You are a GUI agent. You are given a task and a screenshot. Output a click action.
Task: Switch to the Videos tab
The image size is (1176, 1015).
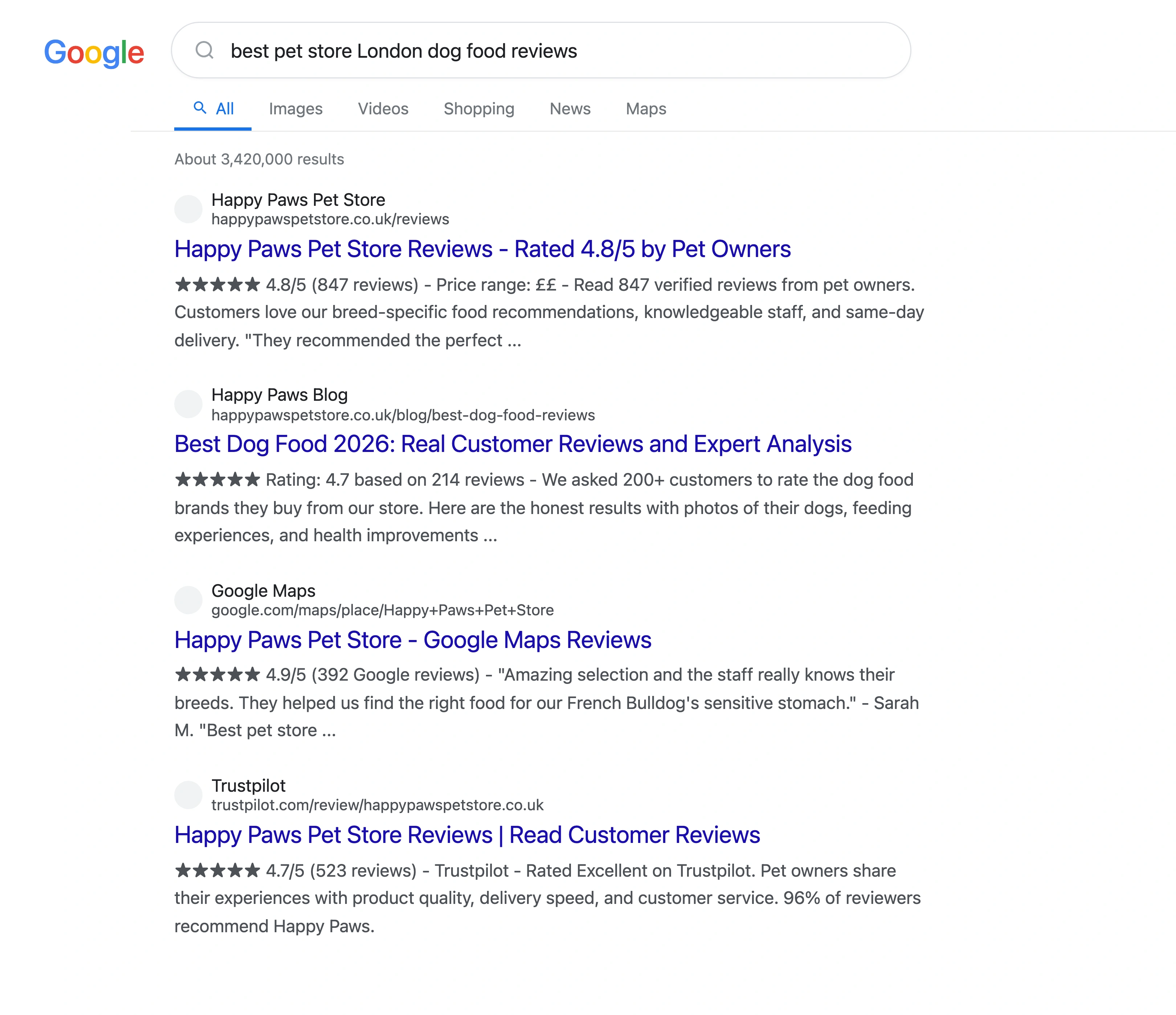click(x=383, y=109)
